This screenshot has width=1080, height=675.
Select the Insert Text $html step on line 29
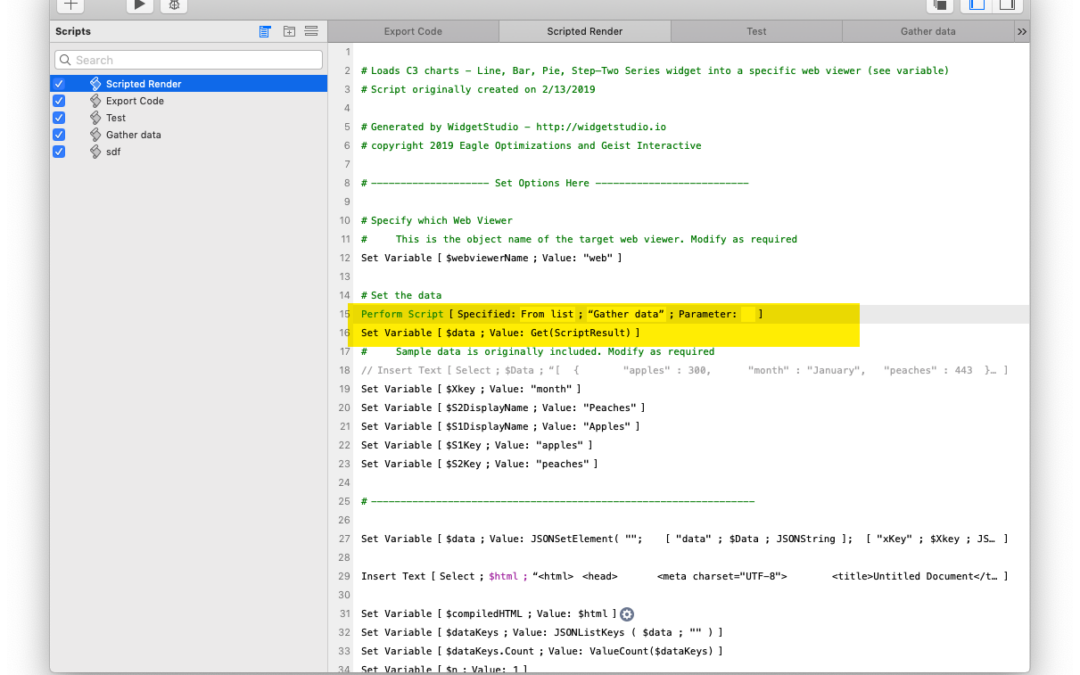click(x=684, y=577)
